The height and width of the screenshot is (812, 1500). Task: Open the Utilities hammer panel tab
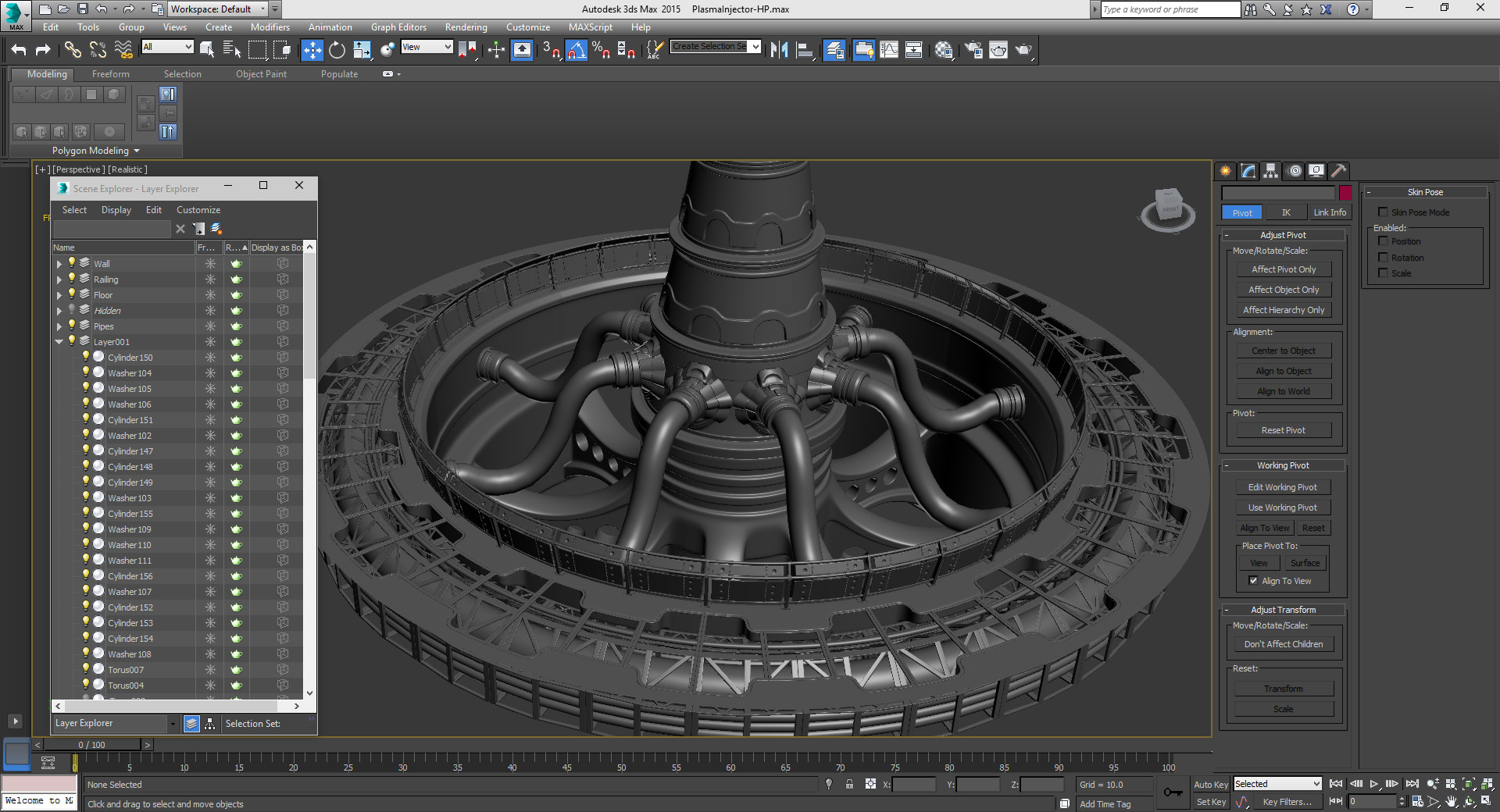click(1339, 171)
